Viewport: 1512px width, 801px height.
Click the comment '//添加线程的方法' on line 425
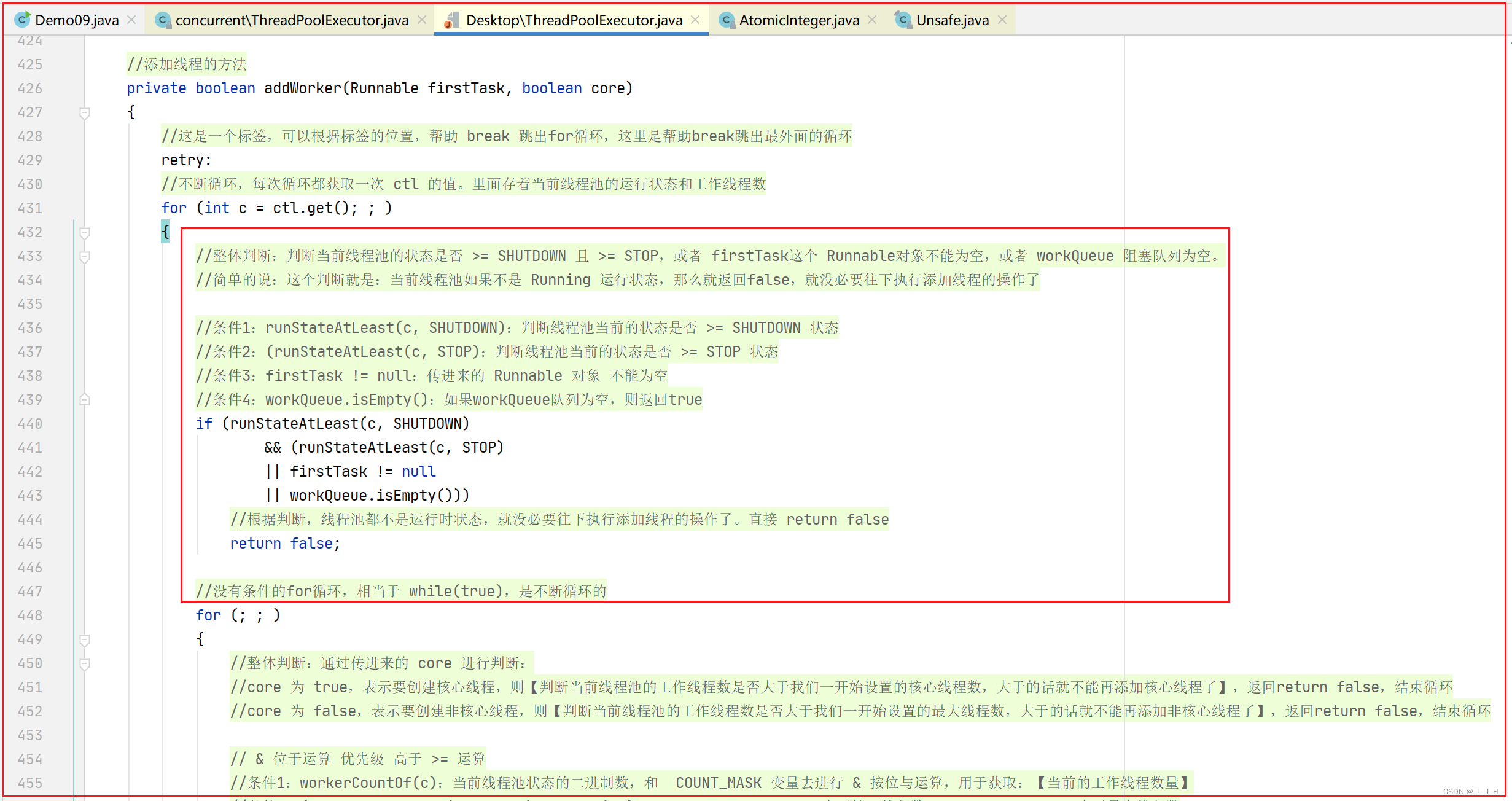[x=187, y=64]
